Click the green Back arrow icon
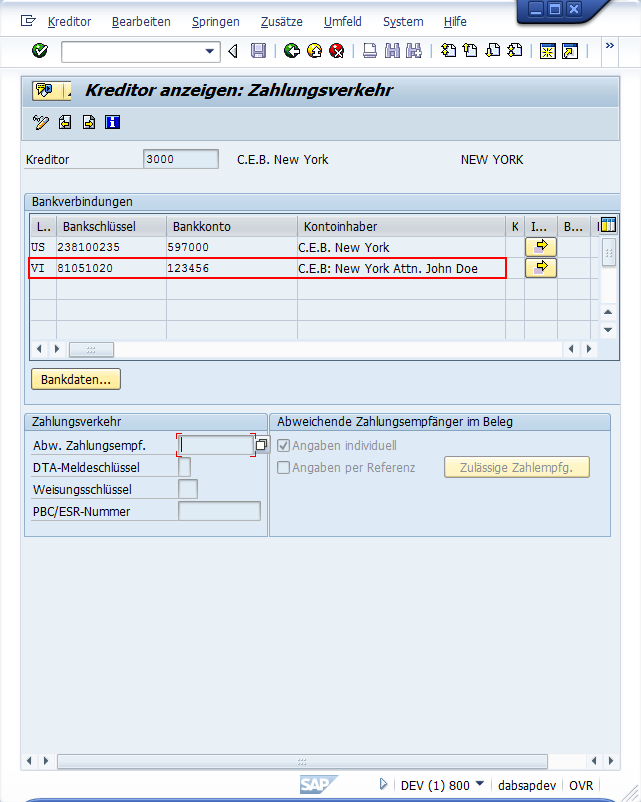Screen dimensions: 641x802 click(x=292, y=51)
